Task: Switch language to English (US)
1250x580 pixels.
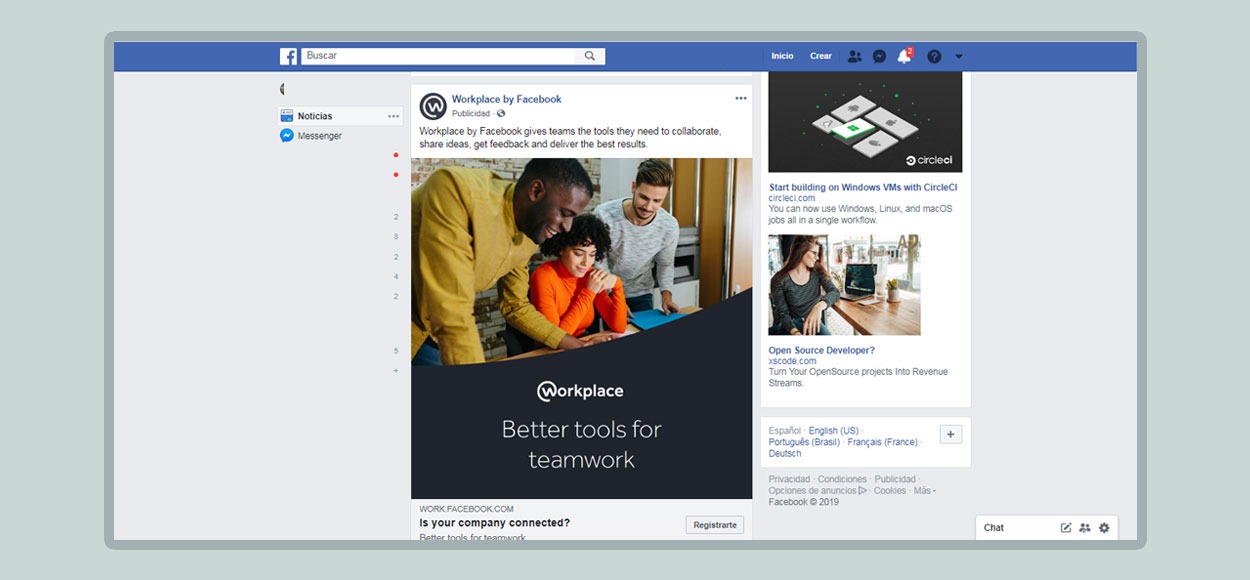Action: pyautogui.click(x=833, y=431)
